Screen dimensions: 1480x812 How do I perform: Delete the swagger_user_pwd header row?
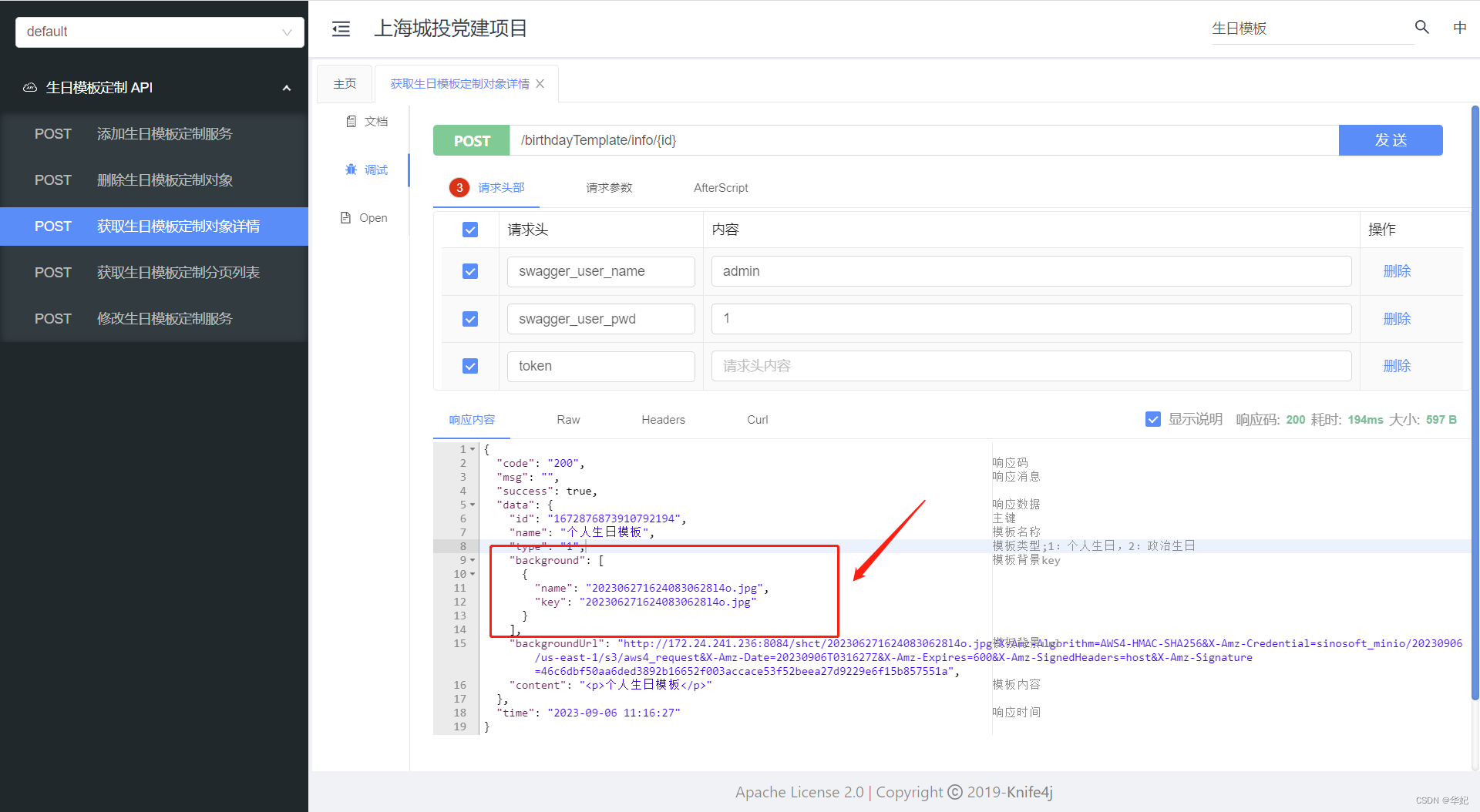1397,319
